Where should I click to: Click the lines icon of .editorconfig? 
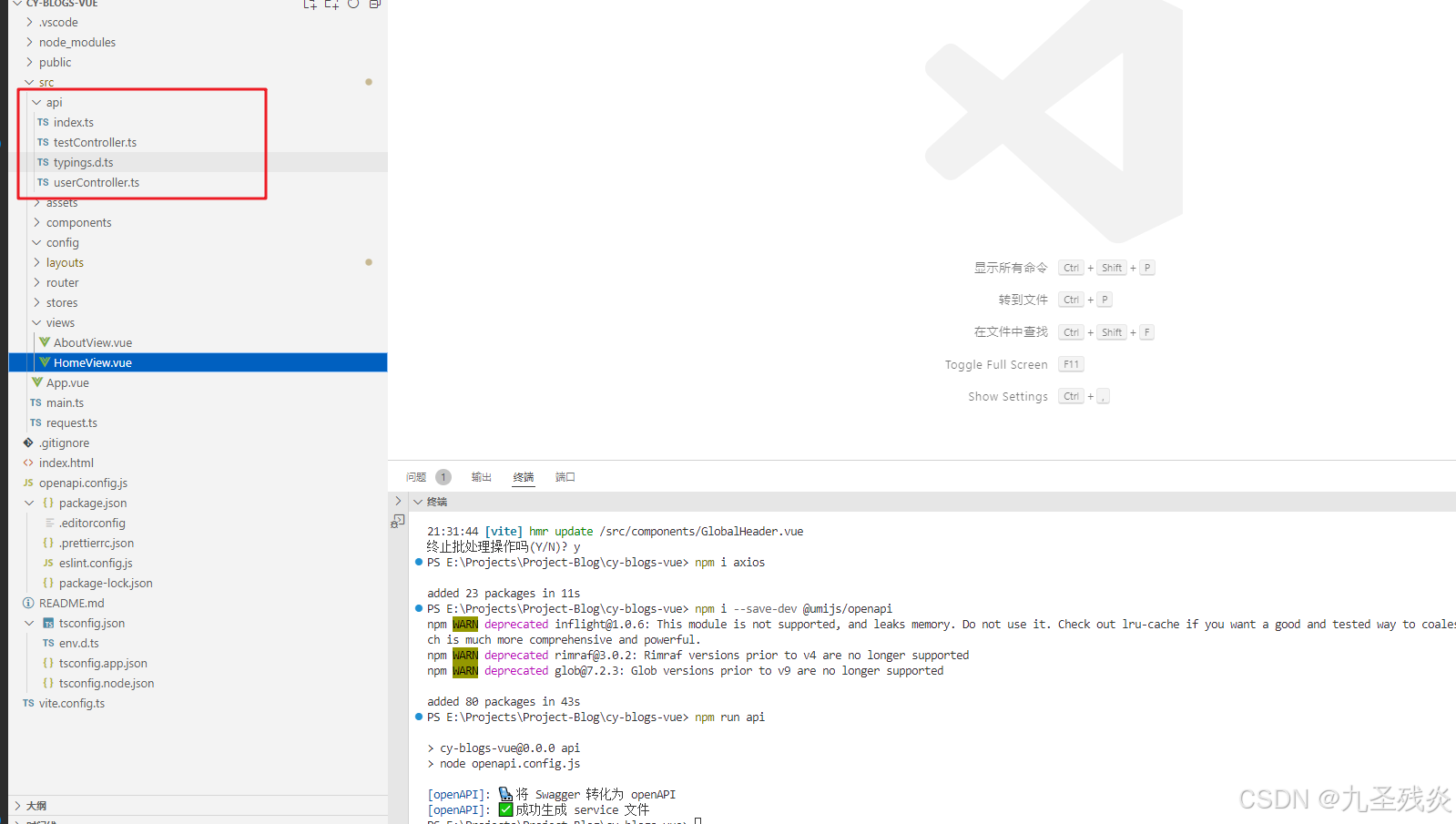(x=49, y=523)
